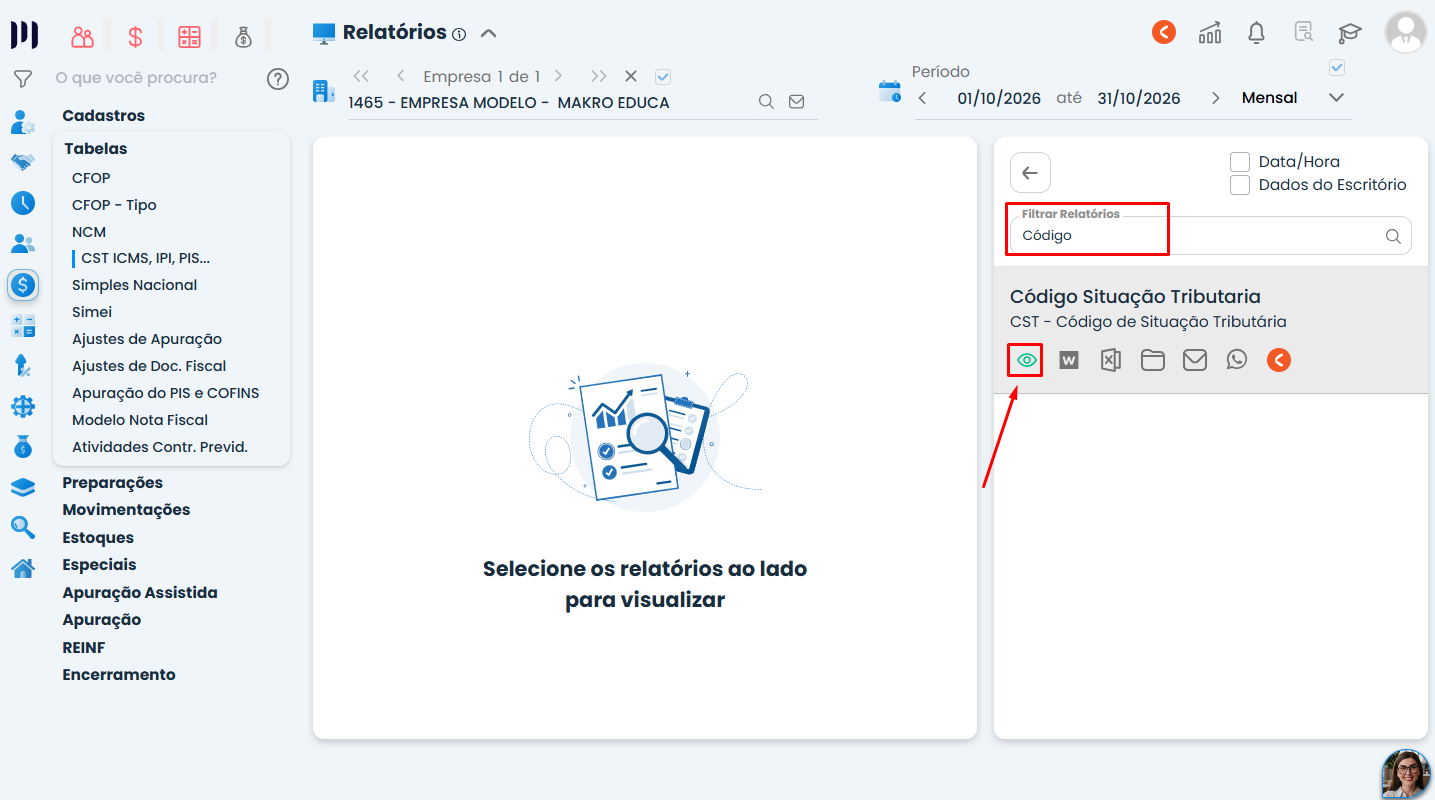
Task: Go to the home icon in sidebar
Action: (x=23, y=569)
